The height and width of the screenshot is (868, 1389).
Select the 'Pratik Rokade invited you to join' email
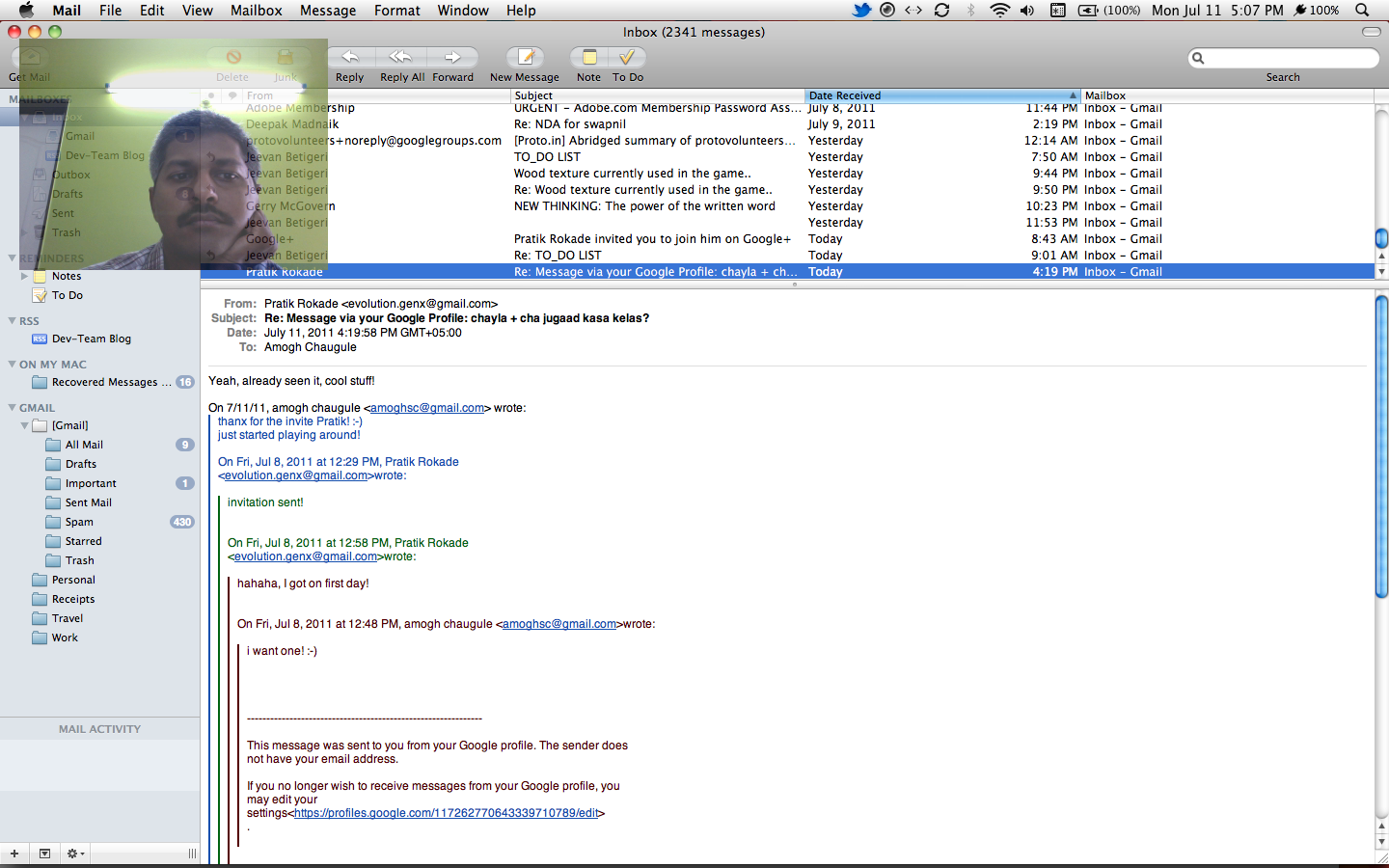pyautogui.click(x=787, y=239)
